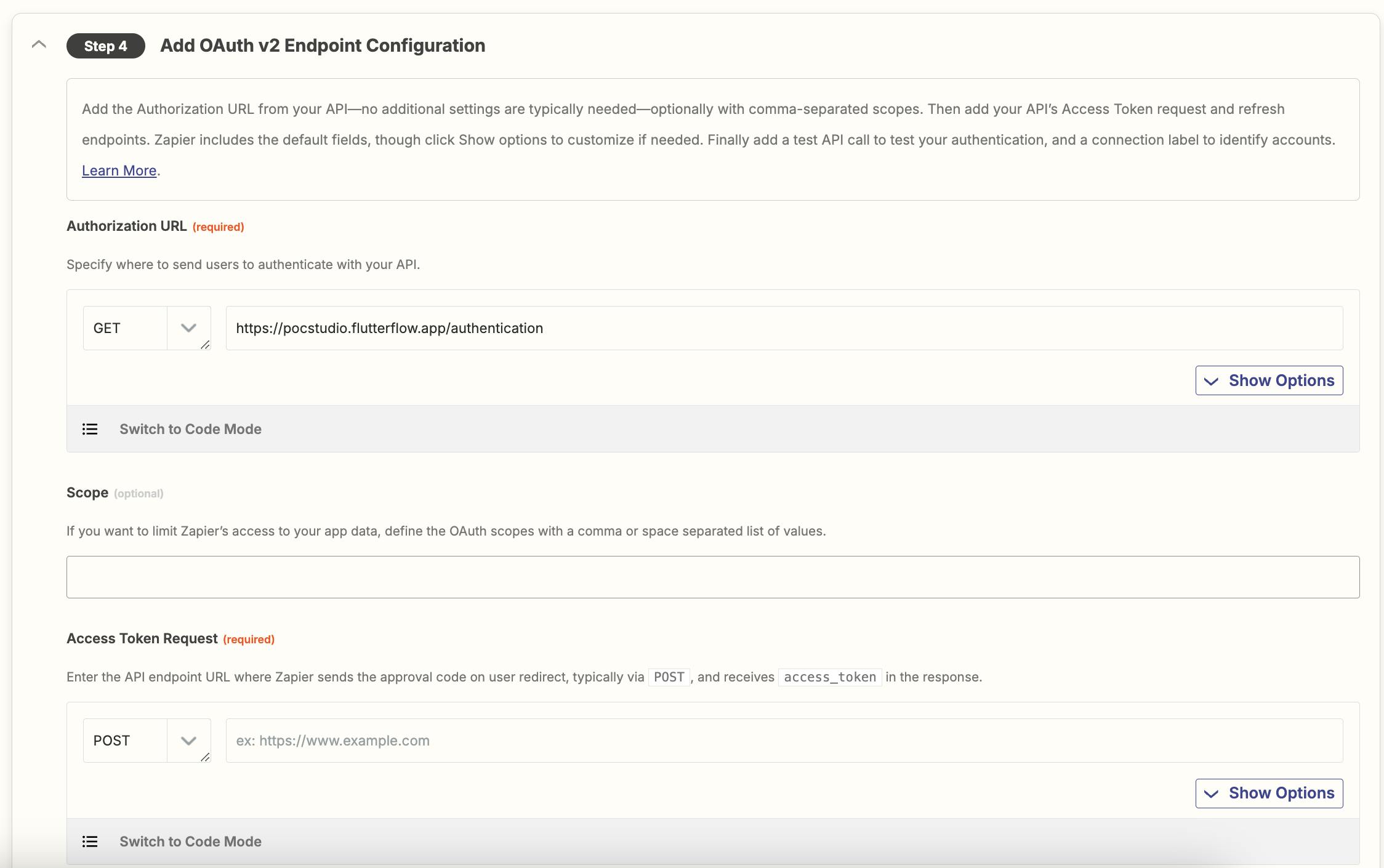Click the chevron inside the top Show Options button
Screen dimensions: 1384x868
(1212, 380)
